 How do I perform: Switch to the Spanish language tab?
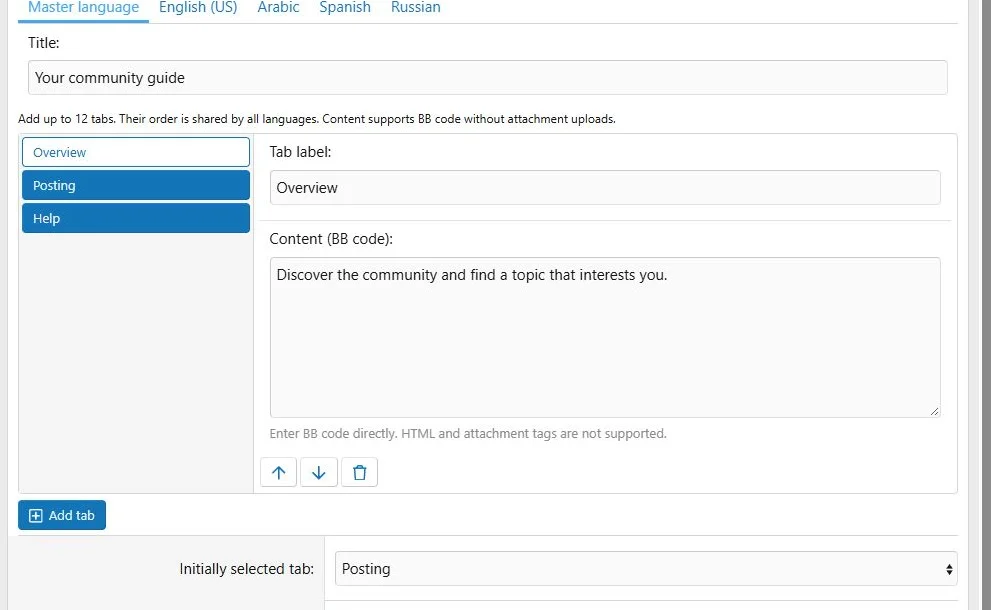[x=344, y=8]
